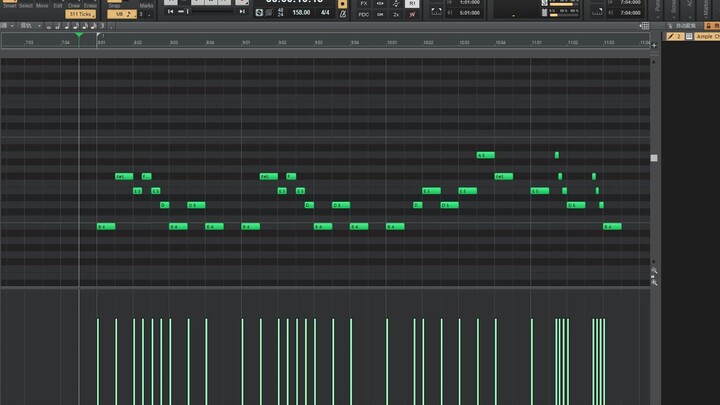Select the thirty-second note duration icon
720x405 pixels.
point(94,26)
